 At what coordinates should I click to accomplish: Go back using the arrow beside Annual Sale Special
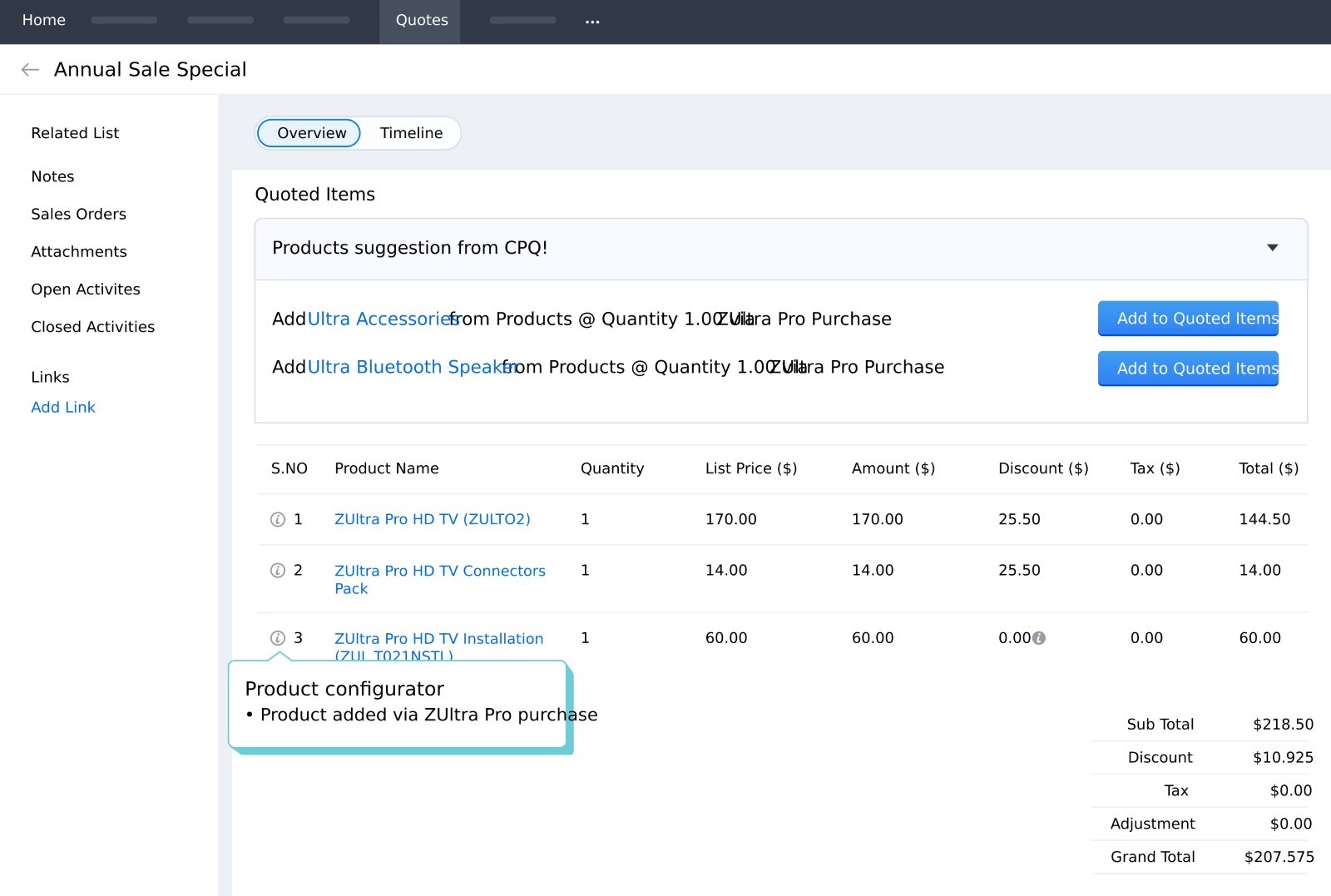pyautogui.click(x=30, y=70)
